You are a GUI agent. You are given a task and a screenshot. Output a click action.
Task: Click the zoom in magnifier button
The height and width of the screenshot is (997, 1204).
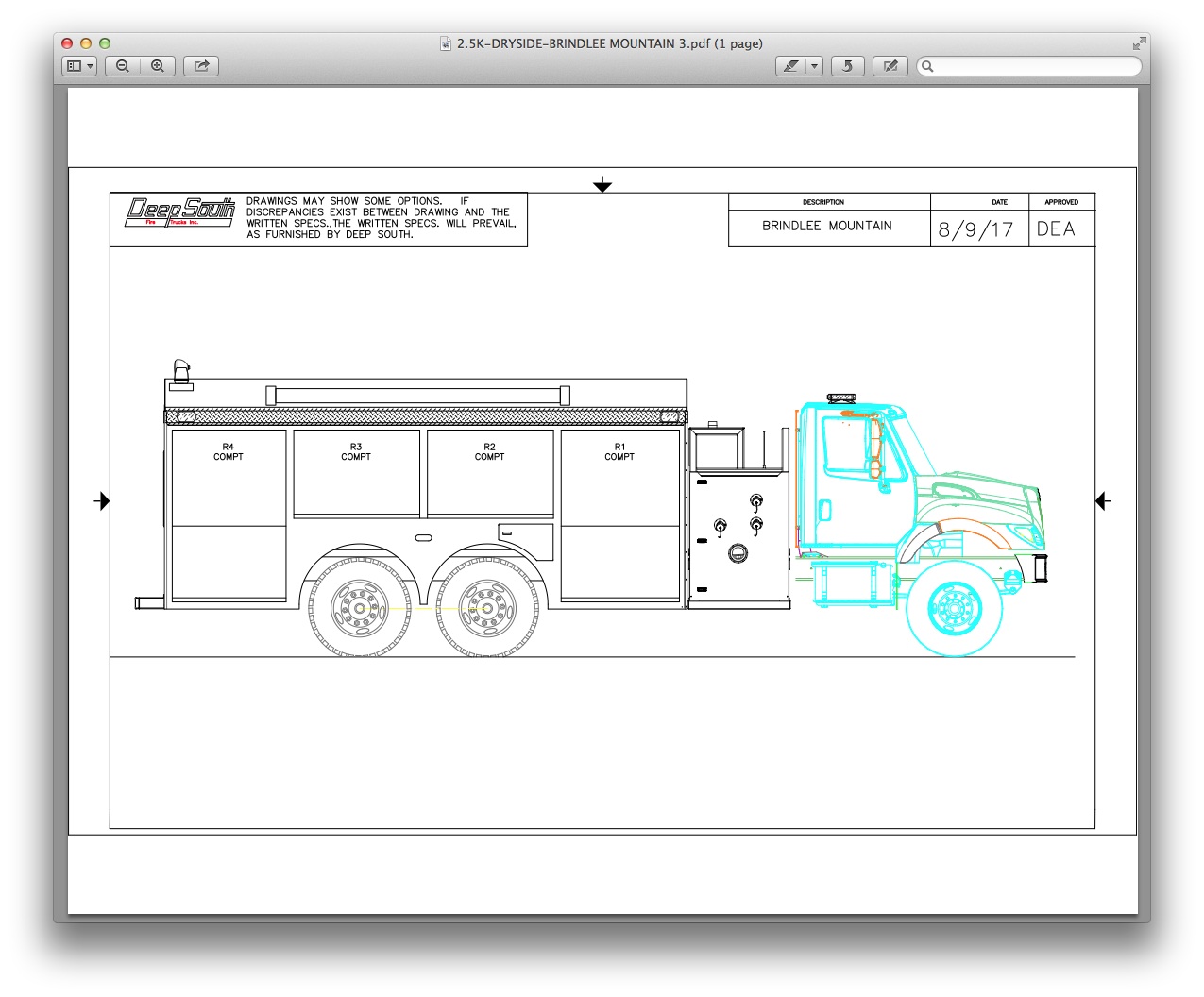(158, 66)
